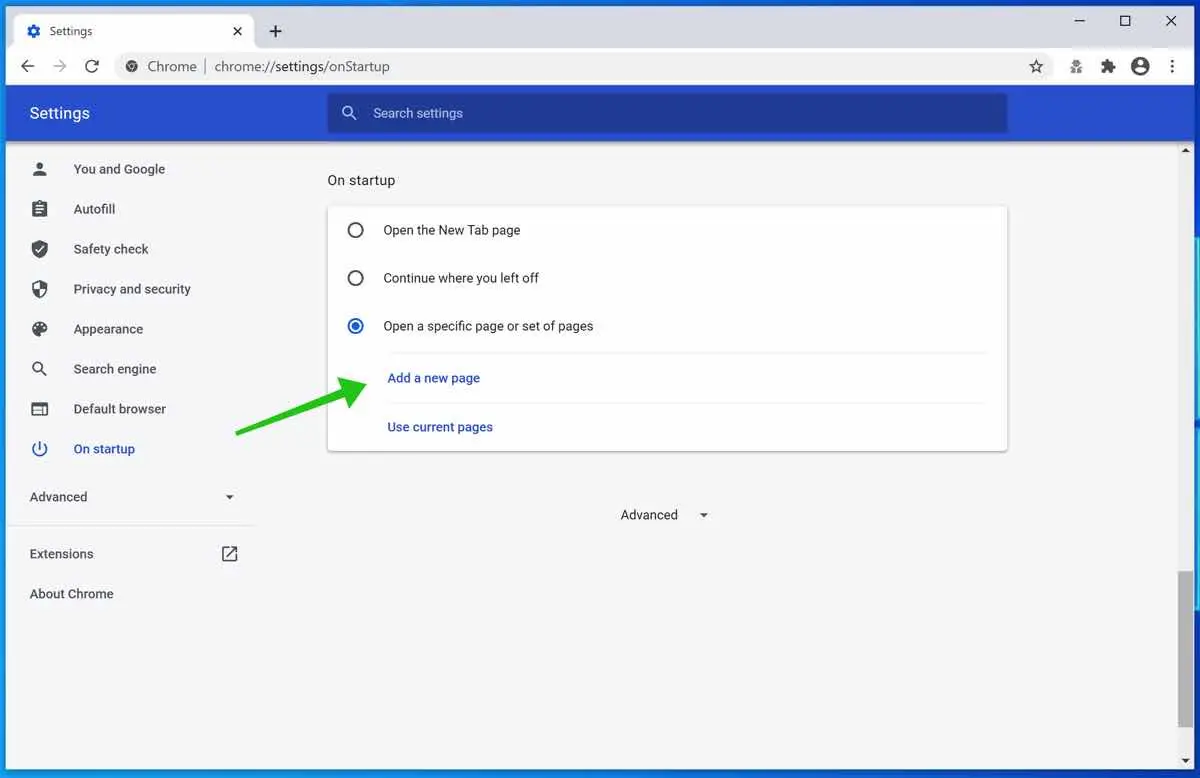The width and height of the screenshot is (1200, 778).
Task: Click scrollbar up arrow
Action: [x=1186, y=150]
